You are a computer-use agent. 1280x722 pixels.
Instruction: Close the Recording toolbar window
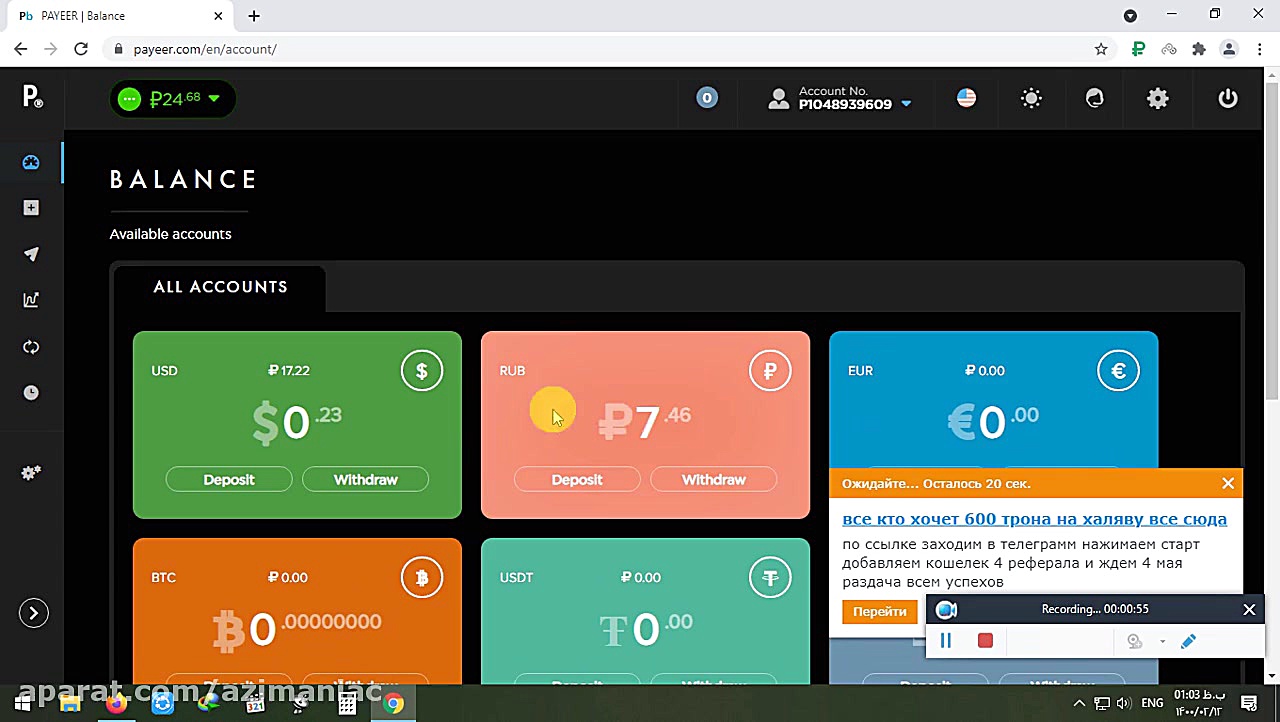[1249, 609]
